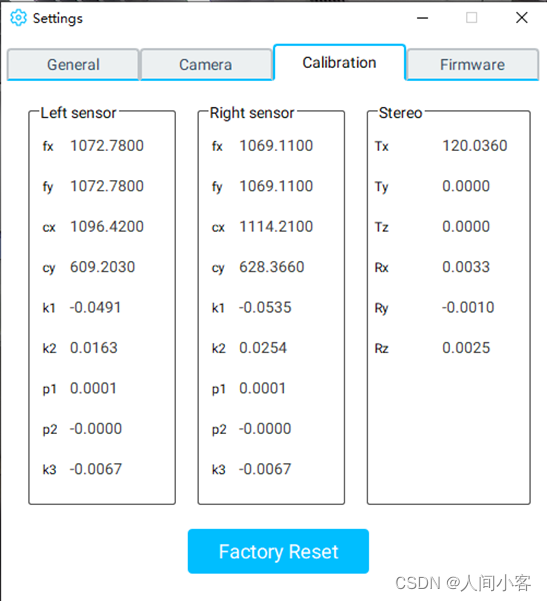Minimize the Settings window
The width and height of the screenshot is (547, 601).
422,18
